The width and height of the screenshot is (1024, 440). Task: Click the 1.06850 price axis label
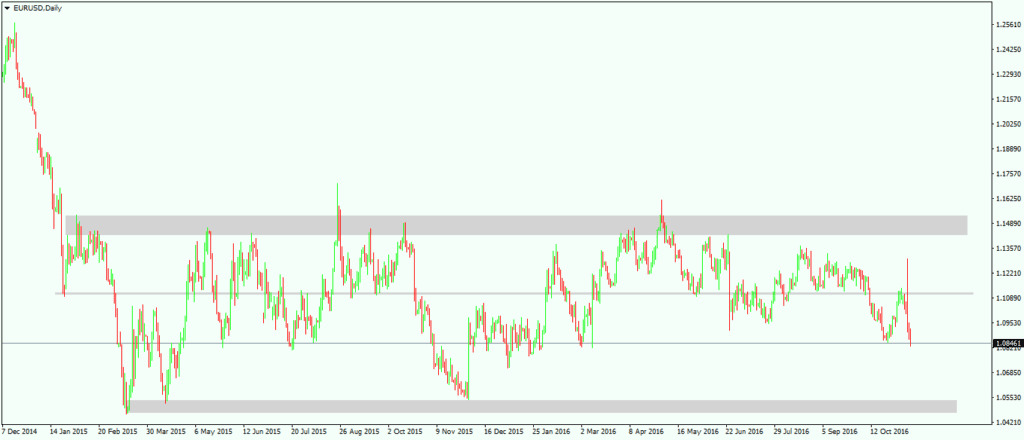[x=1007, y=373]
